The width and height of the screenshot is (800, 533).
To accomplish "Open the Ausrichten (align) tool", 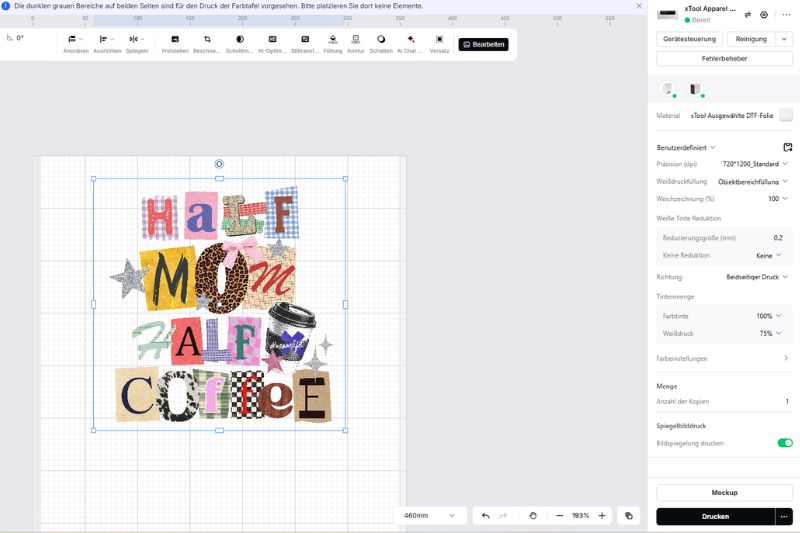I will (107, 44).
